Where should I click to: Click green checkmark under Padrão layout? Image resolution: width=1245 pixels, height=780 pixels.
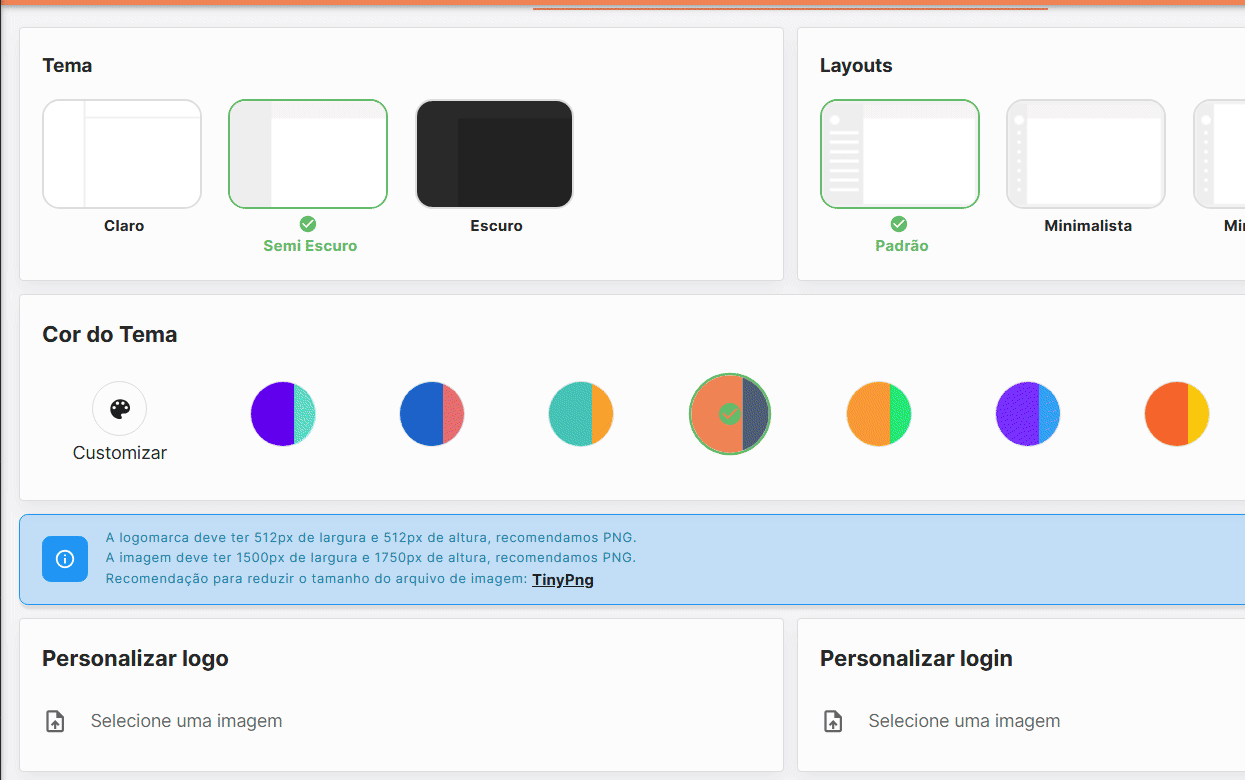tap(899, 224)
